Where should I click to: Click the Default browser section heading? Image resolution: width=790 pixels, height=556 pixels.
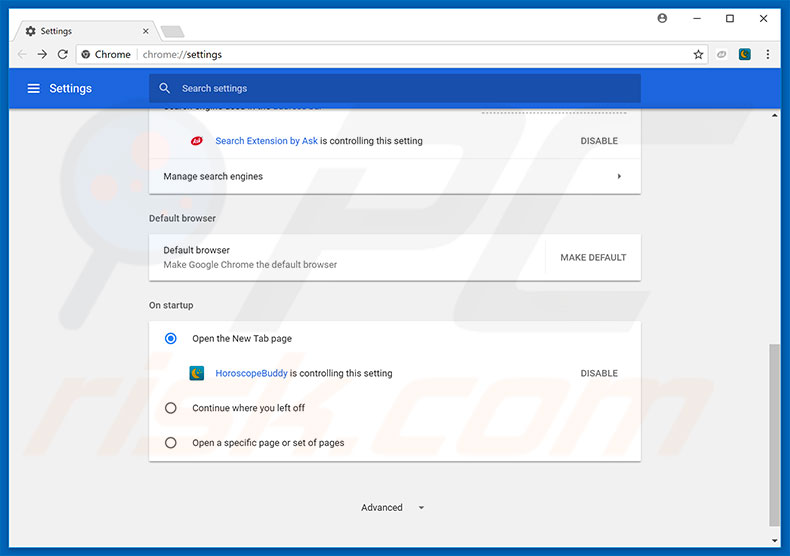pos(182,218)
